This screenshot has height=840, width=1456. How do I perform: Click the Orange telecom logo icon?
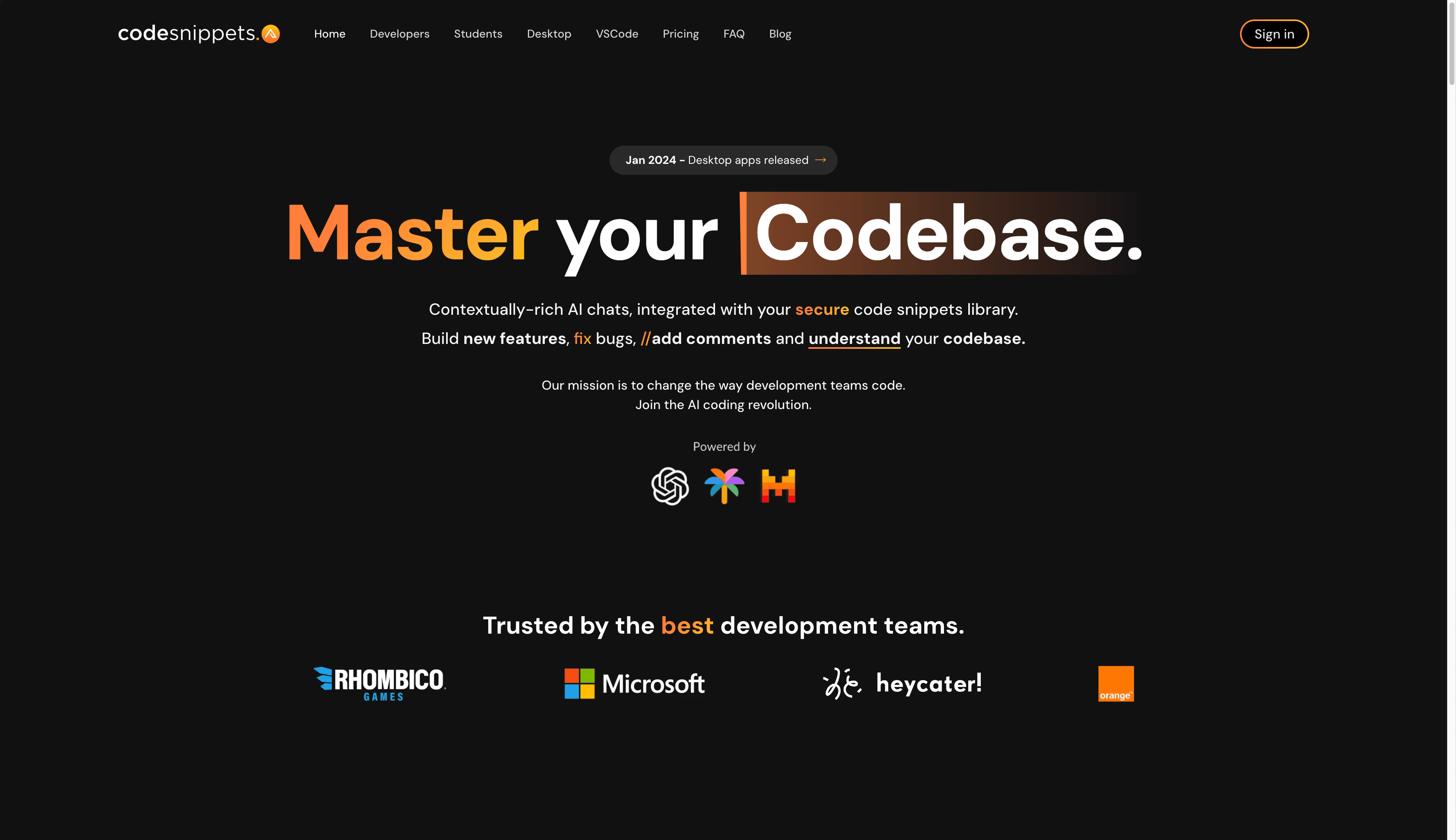[x=1116, y=683]
